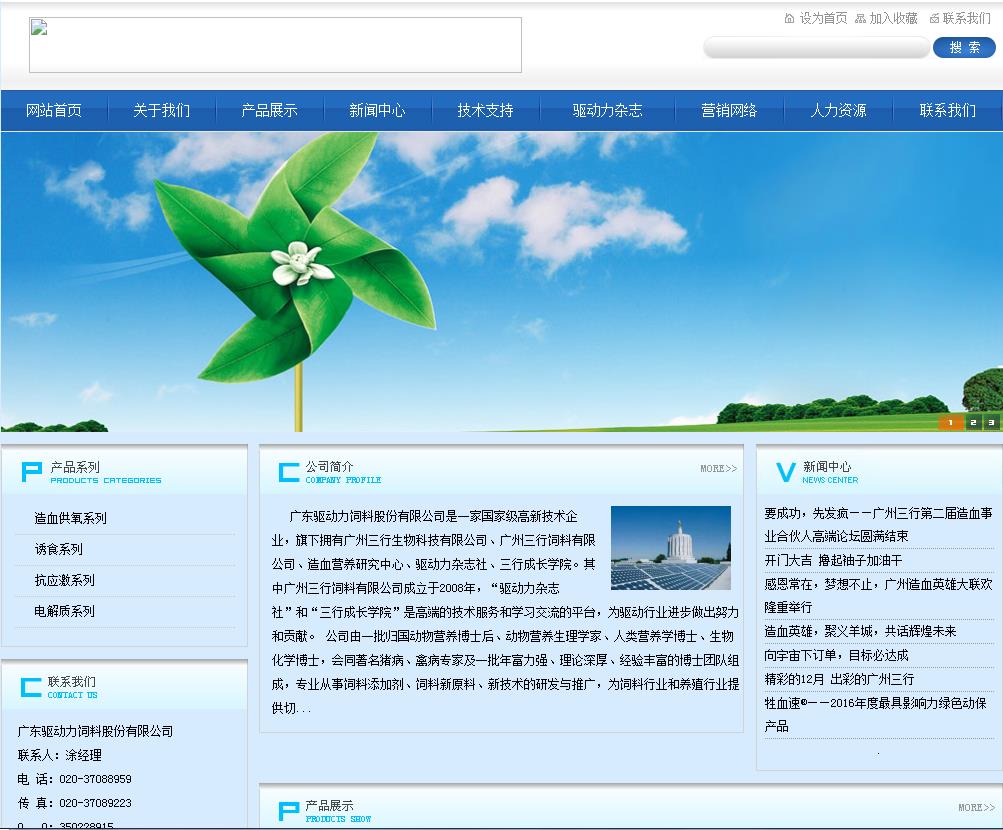The image size is (1003, 830).
Task: Click MORE>> in the 公司简介 panel
Action: coord(719,469)
